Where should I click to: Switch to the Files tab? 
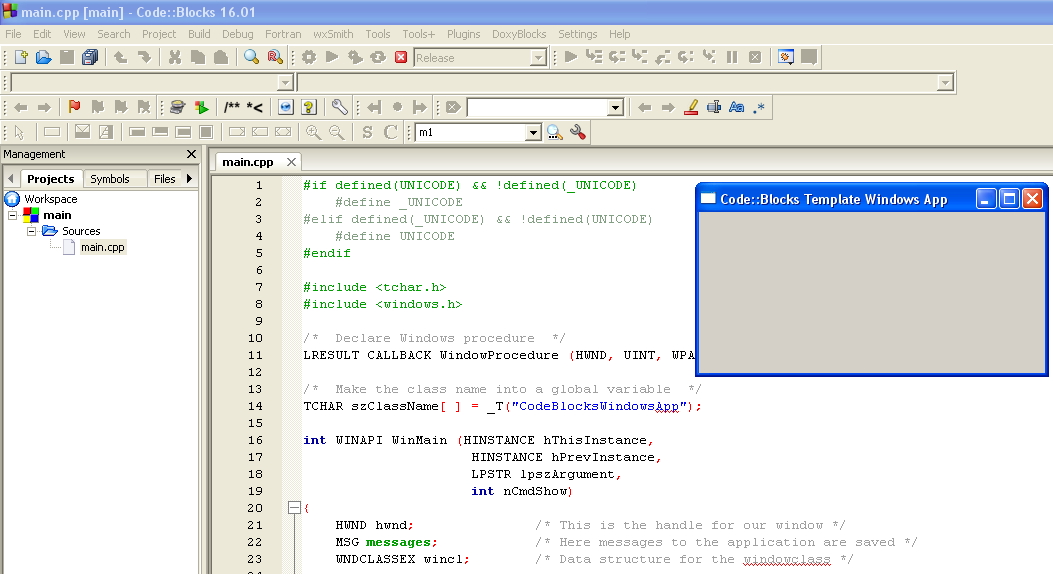click(x=165, y=179)
